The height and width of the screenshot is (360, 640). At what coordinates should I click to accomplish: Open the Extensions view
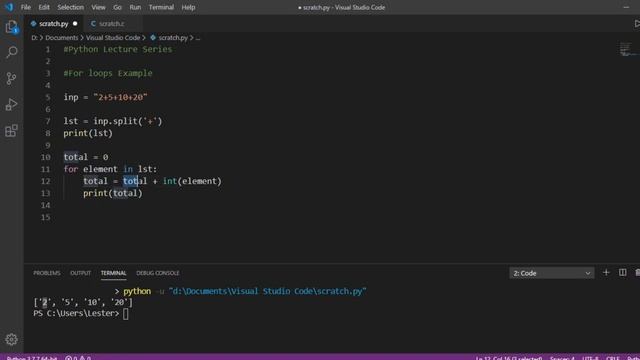pyautogui.click(x=11, y=131)
